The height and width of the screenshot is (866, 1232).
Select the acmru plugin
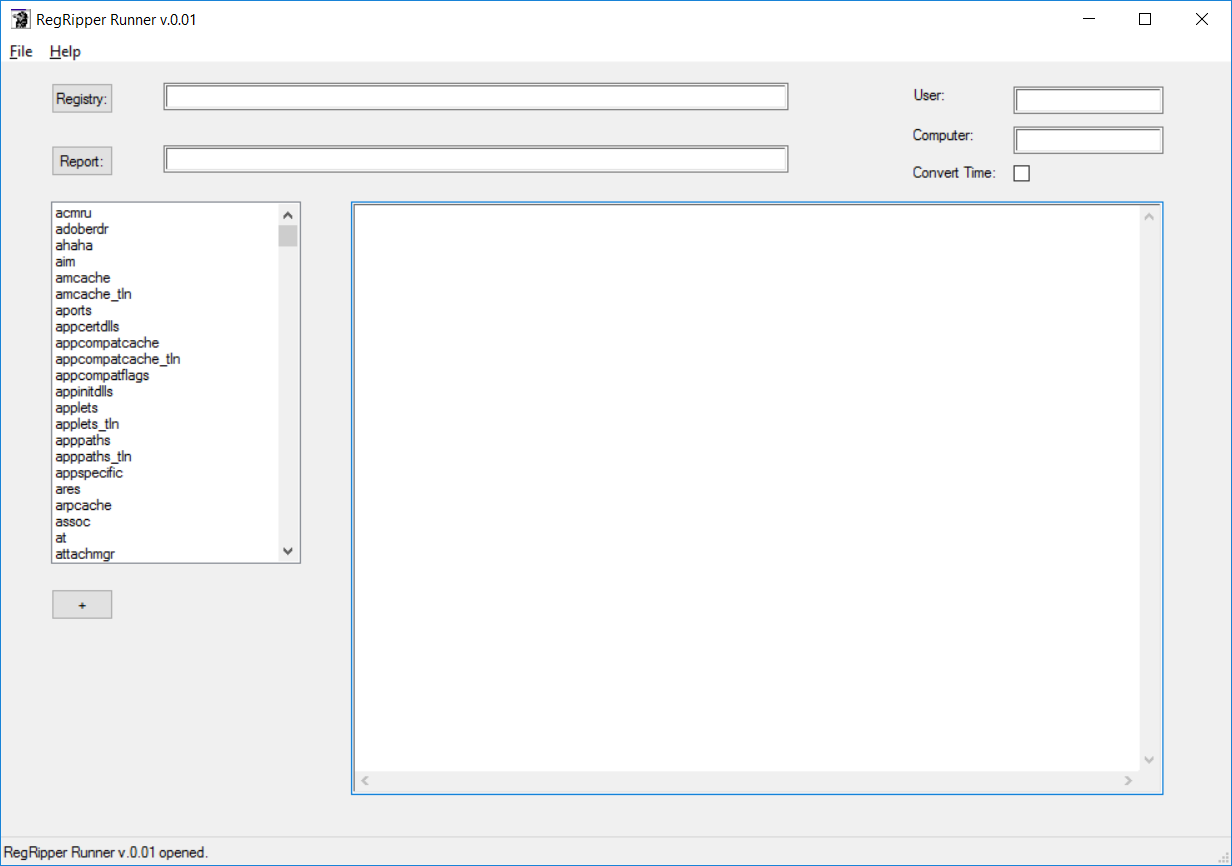click(74, 212)
